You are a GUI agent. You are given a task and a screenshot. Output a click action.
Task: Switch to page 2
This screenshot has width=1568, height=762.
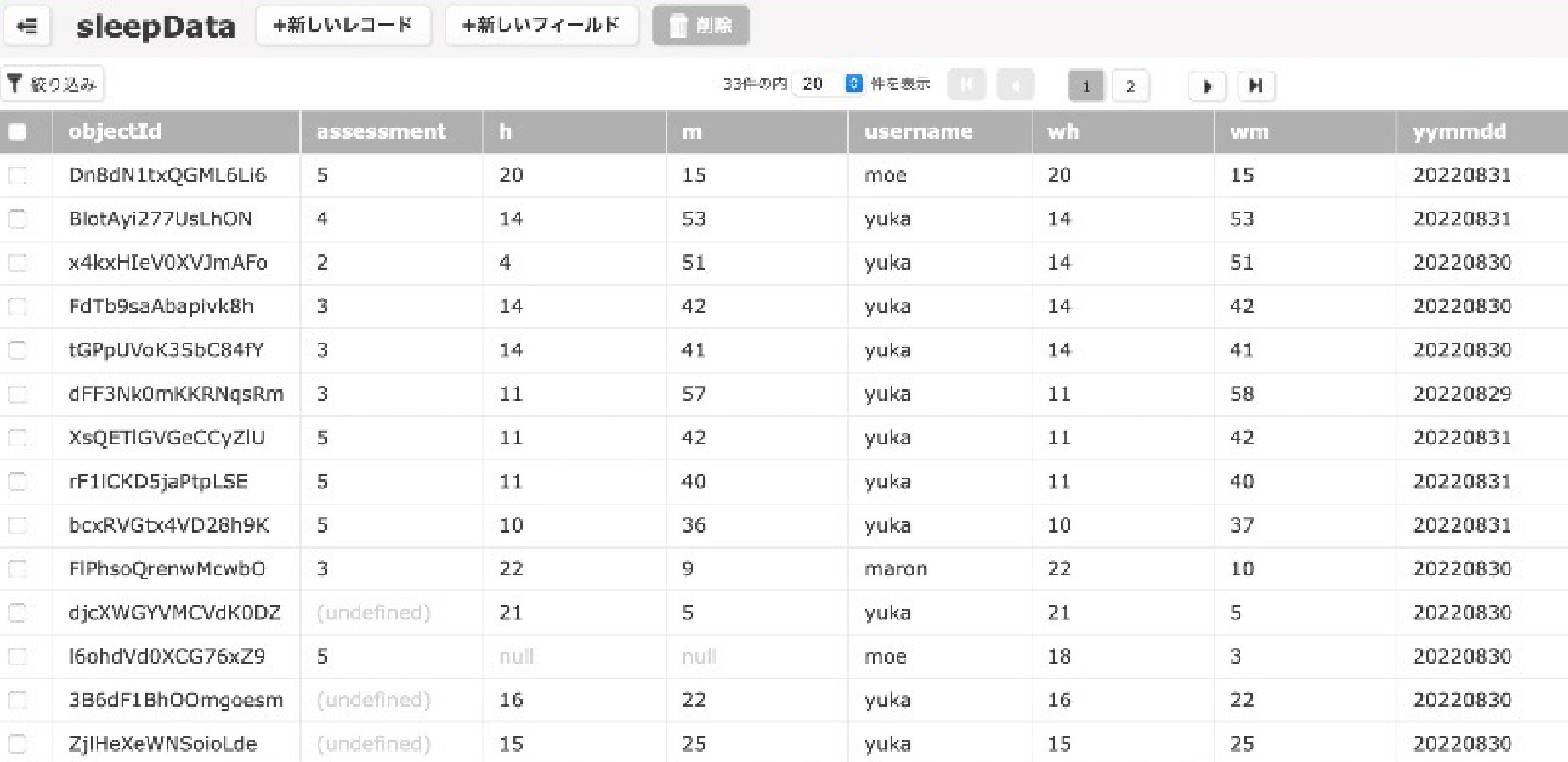click(1130, 86)
